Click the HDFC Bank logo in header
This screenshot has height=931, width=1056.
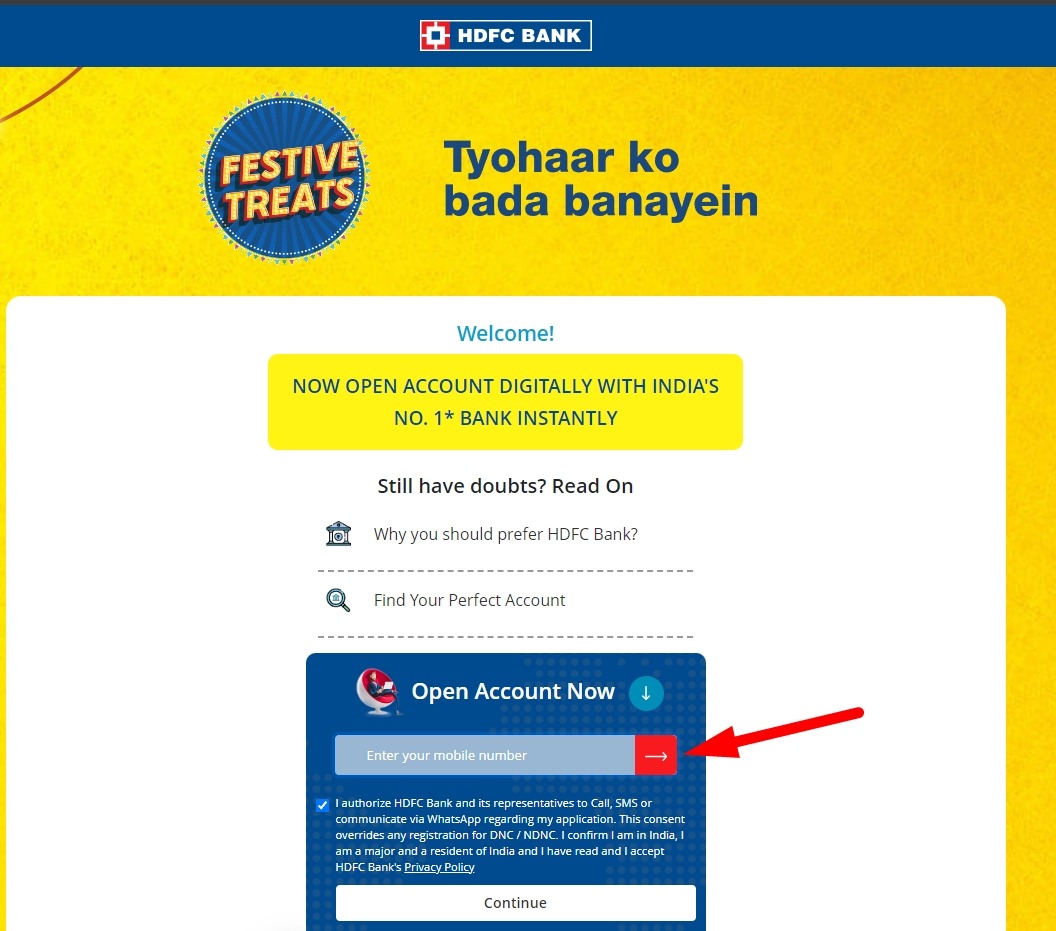click(x=505, y=36)
